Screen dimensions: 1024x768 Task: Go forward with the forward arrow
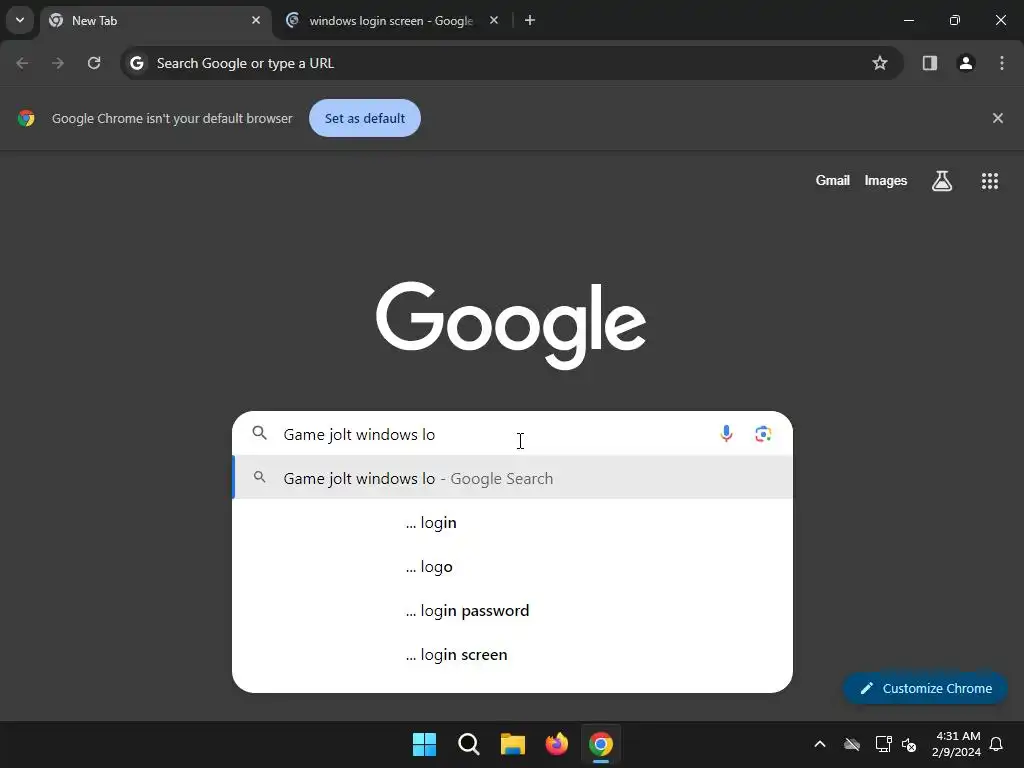point(58,63)
